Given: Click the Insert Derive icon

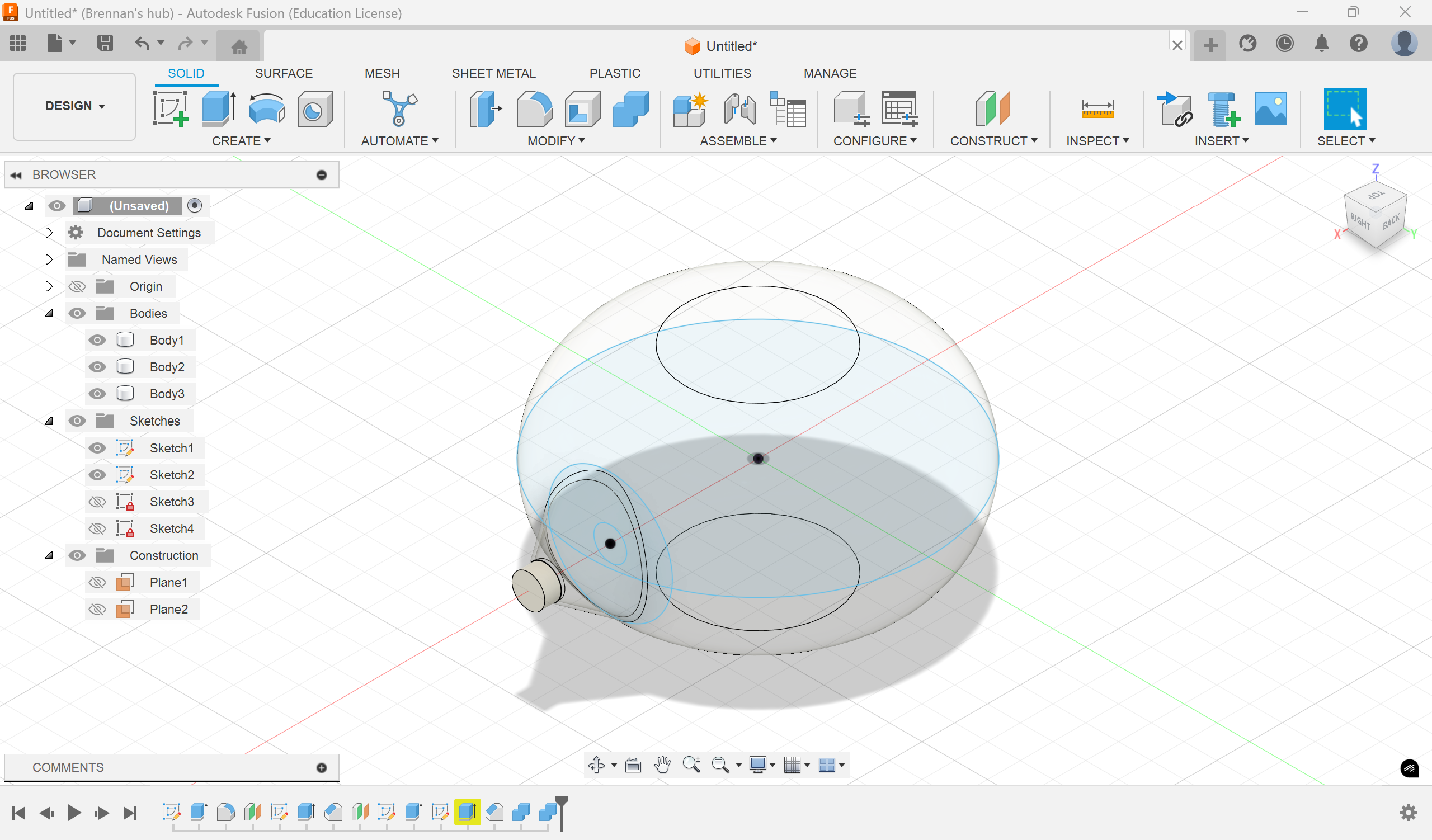Looking at the screenshot, I should pyautogui.click(x=1174, y=108).
